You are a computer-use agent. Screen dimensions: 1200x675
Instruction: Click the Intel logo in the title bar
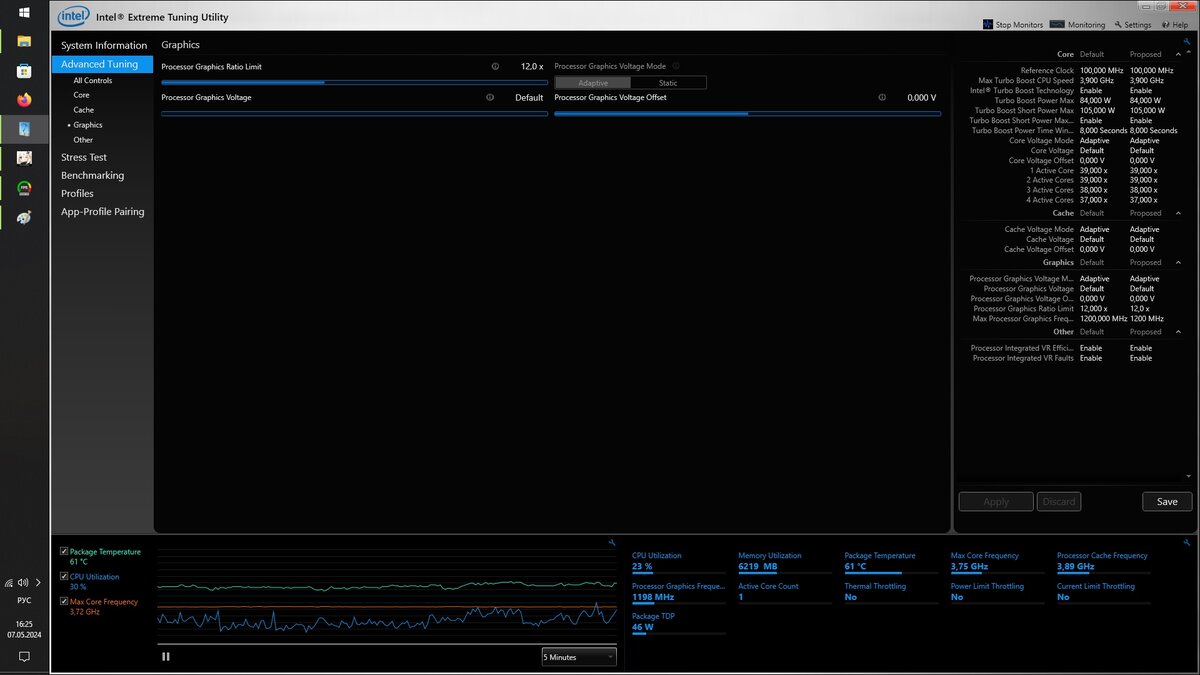[x=73, y=16]
